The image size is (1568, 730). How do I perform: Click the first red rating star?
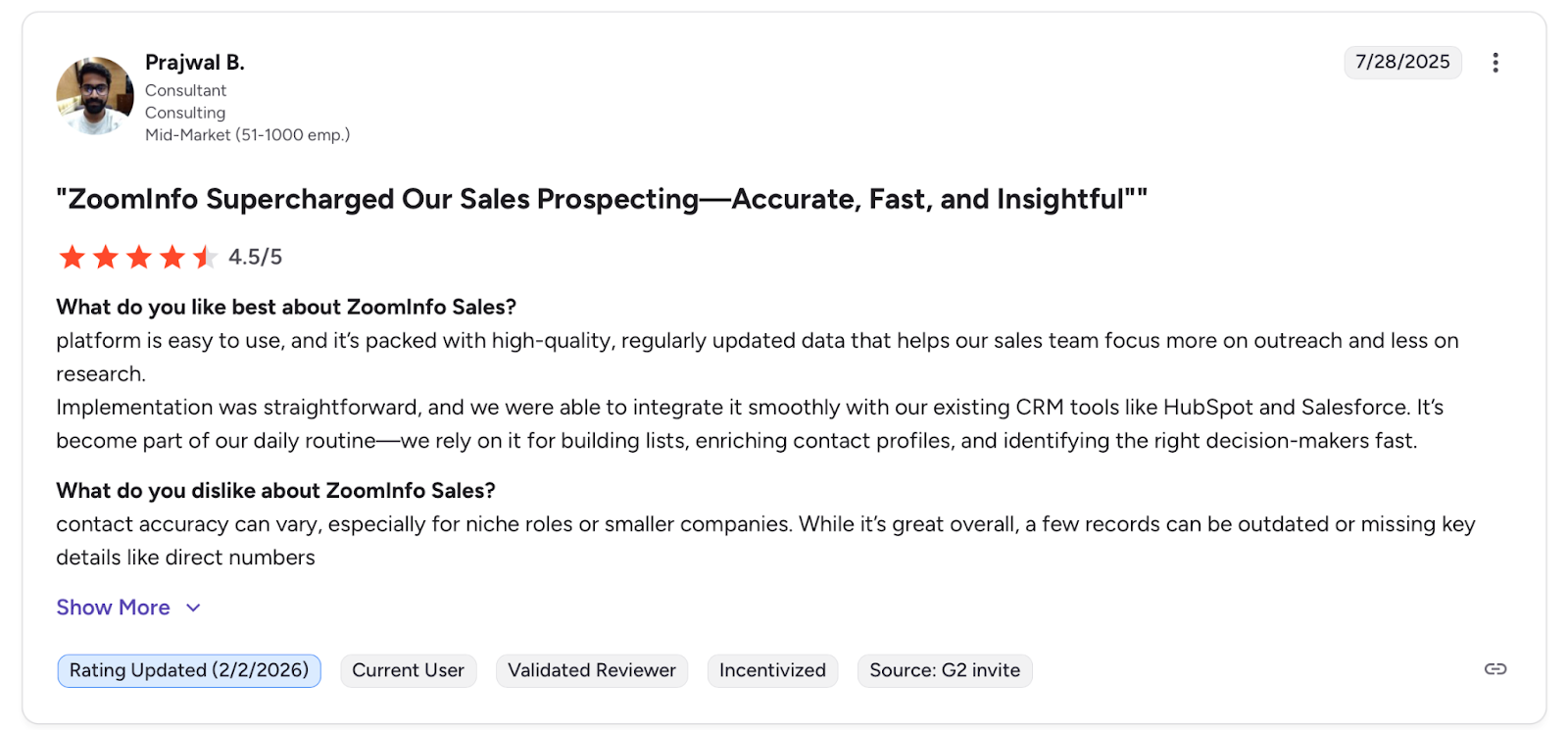point(72,257)
